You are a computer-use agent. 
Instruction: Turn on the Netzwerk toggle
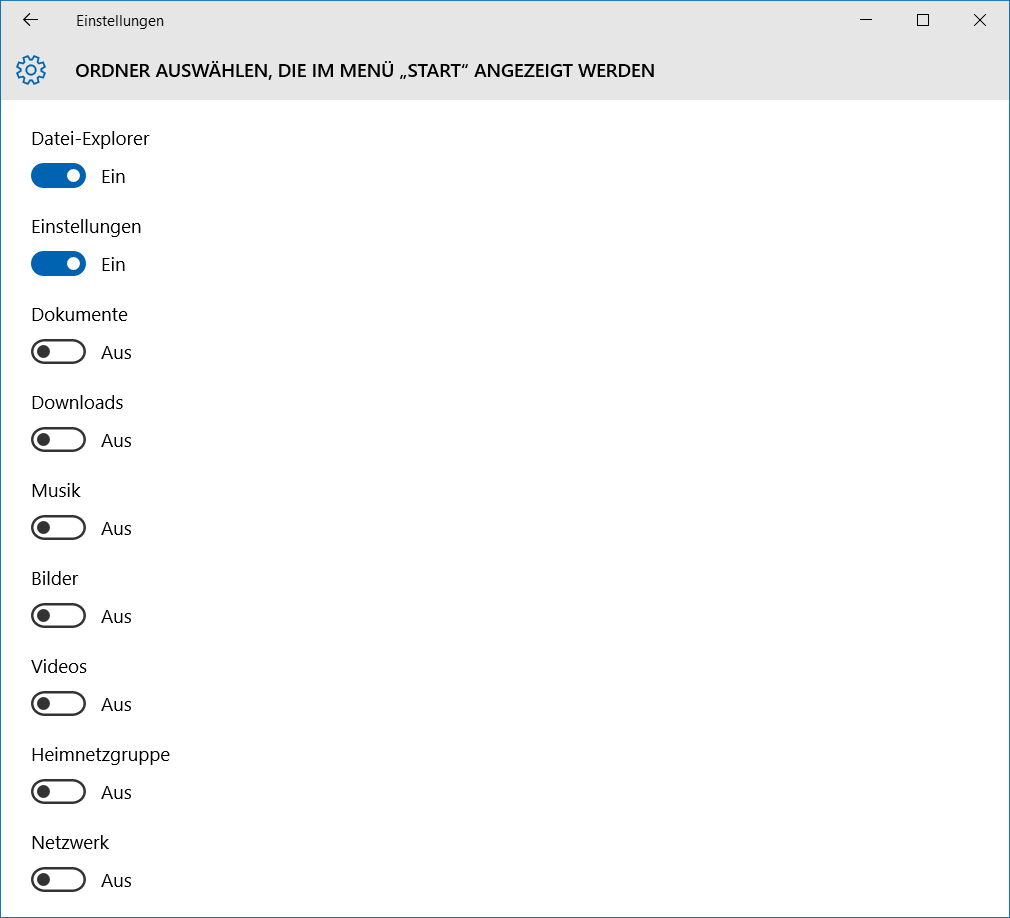(58, 880)
